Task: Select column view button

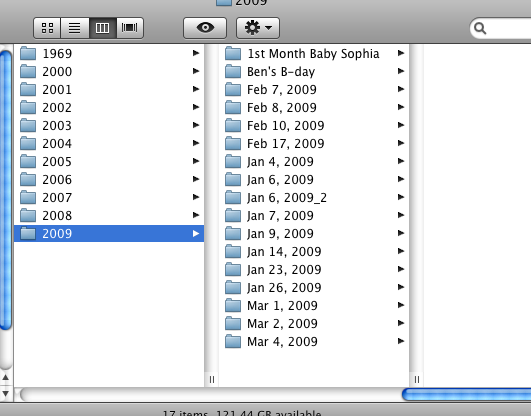Action: pos(103,28)
